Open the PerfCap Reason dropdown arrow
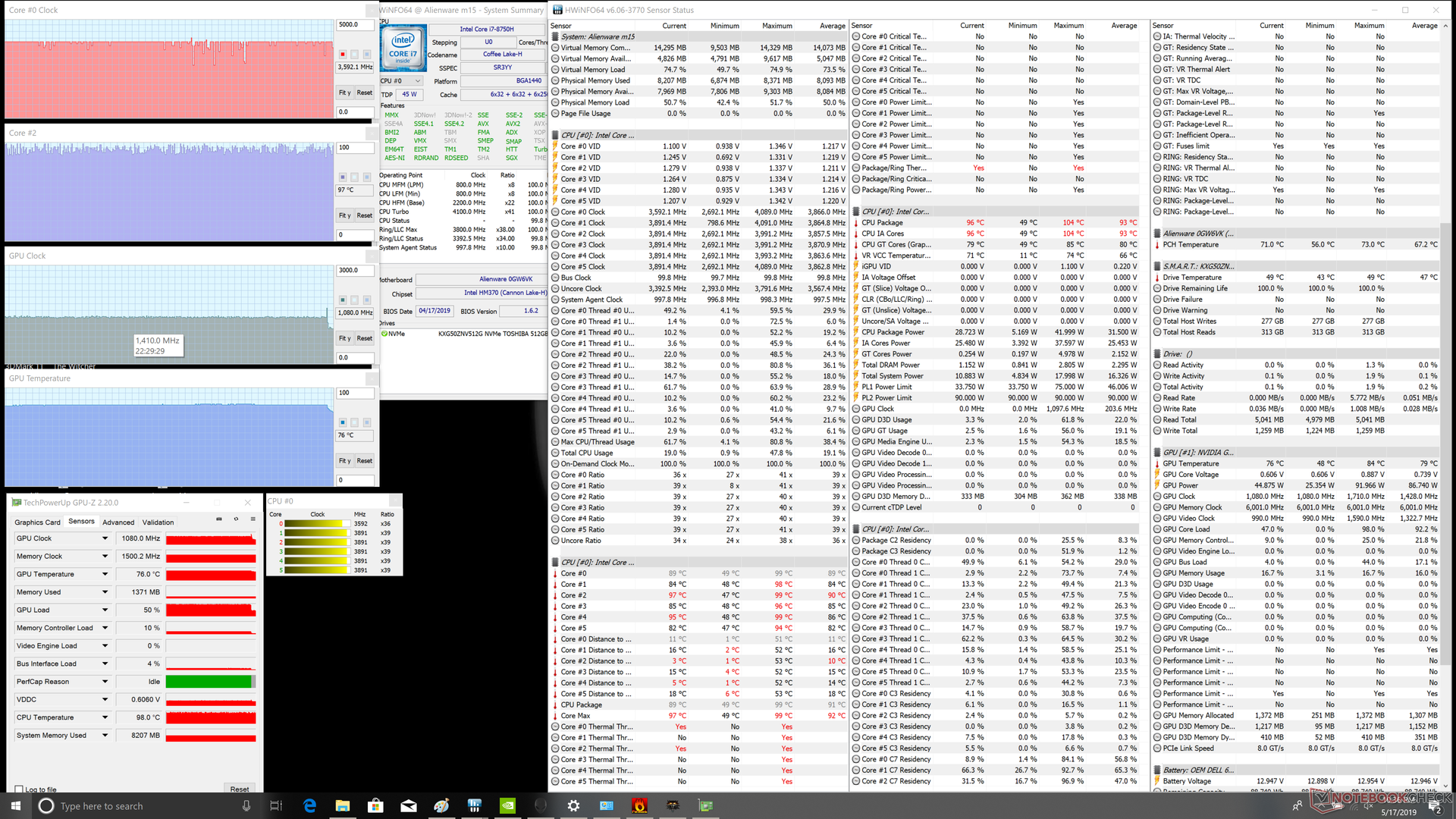The image size is (1456, 819). 105,682
